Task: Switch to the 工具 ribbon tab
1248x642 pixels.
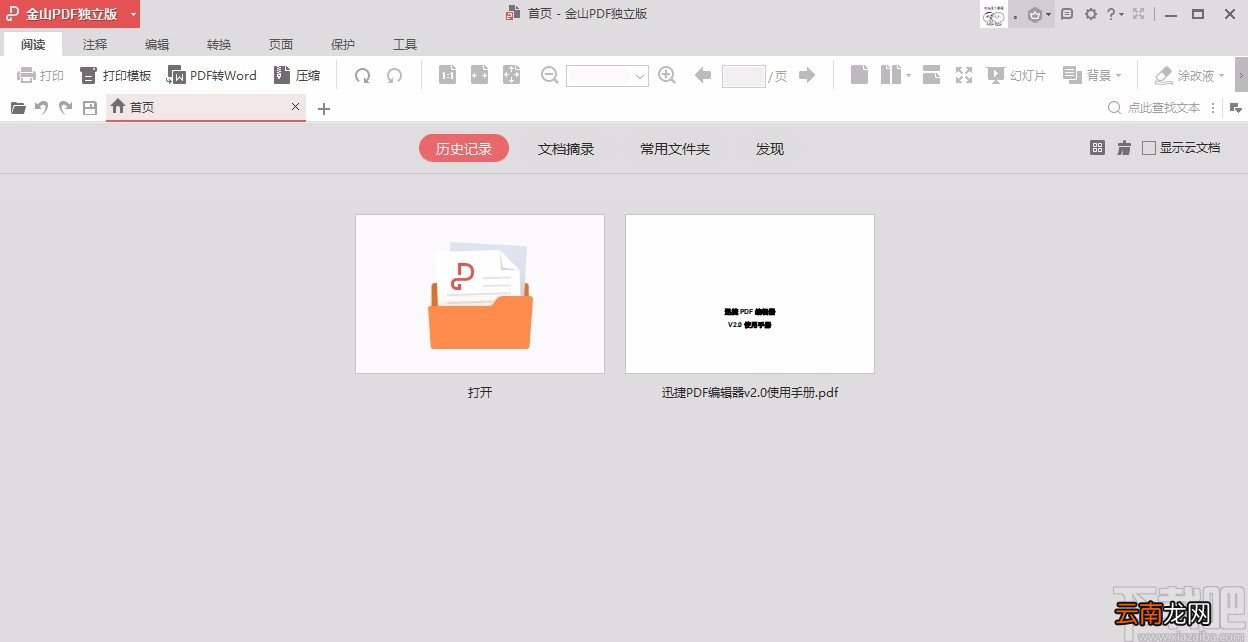Action: (x=405, y=44)
